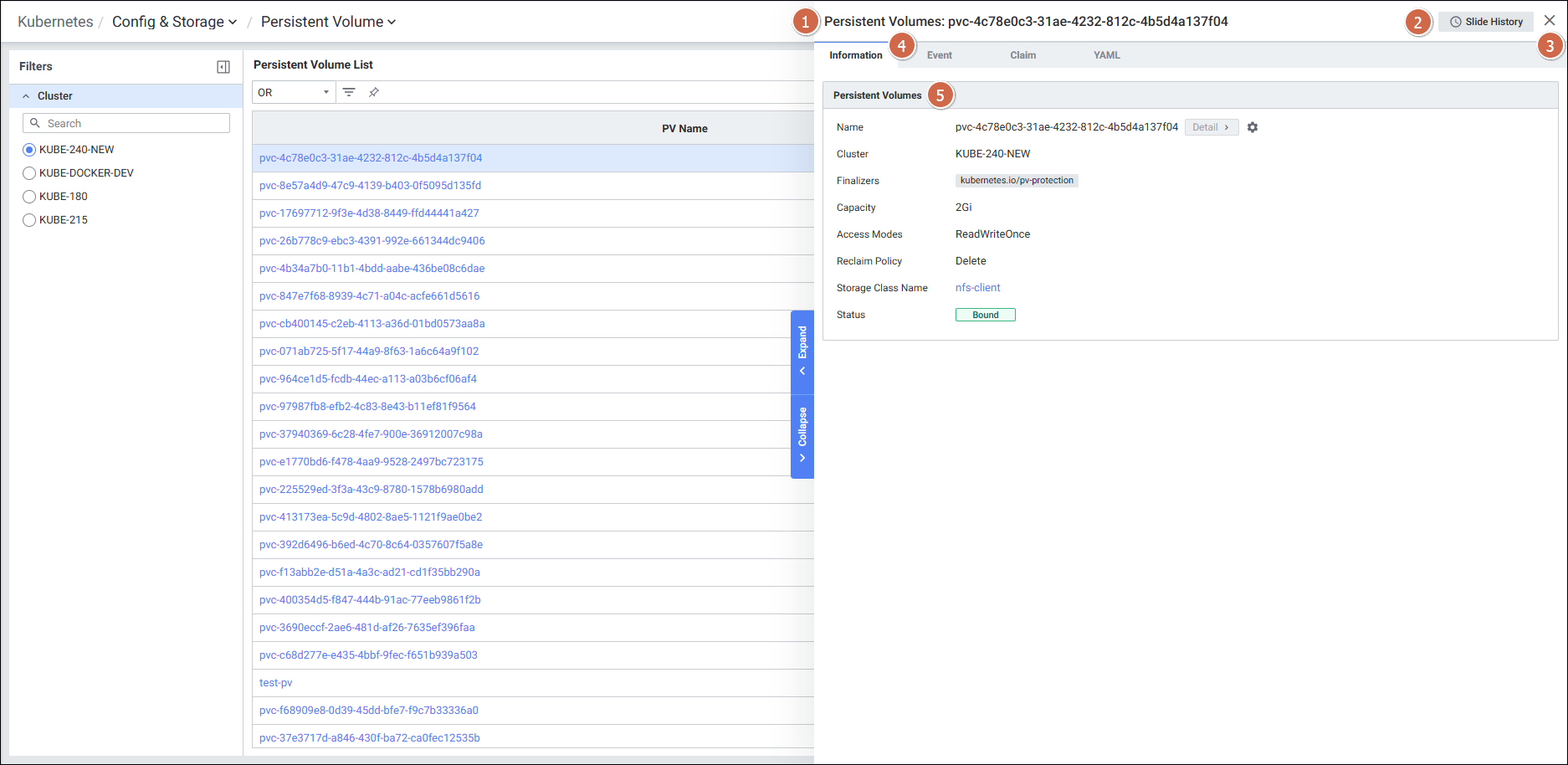Viewport: 1568px width, 765px height.
Task: Click the blue Expand side handle
Action: click(x=802, y=350)
